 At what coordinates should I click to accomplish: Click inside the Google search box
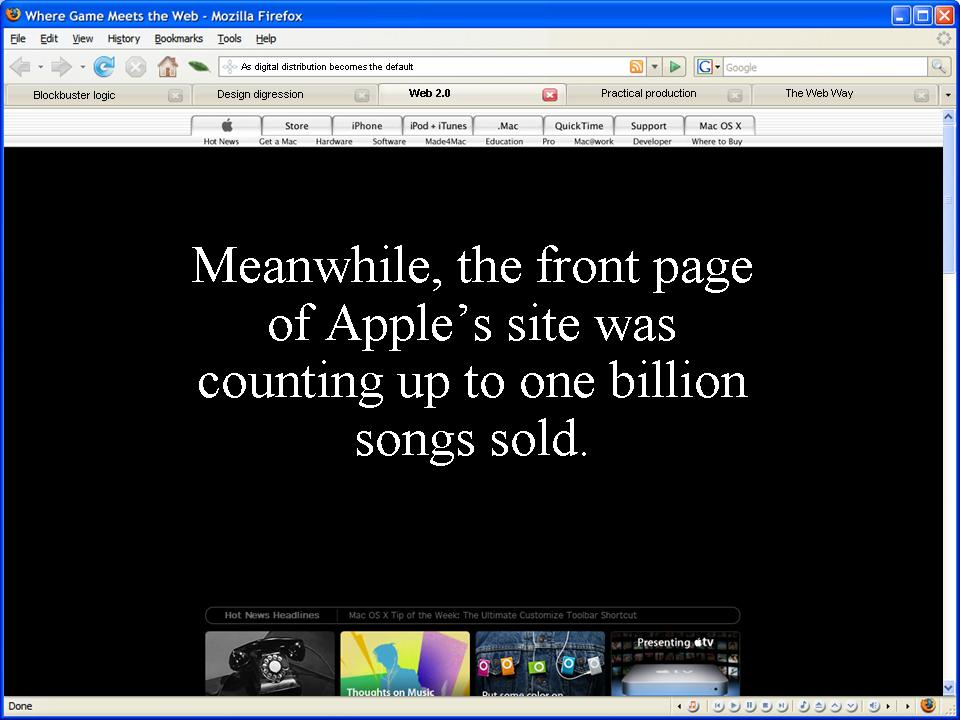click(825, 67)
